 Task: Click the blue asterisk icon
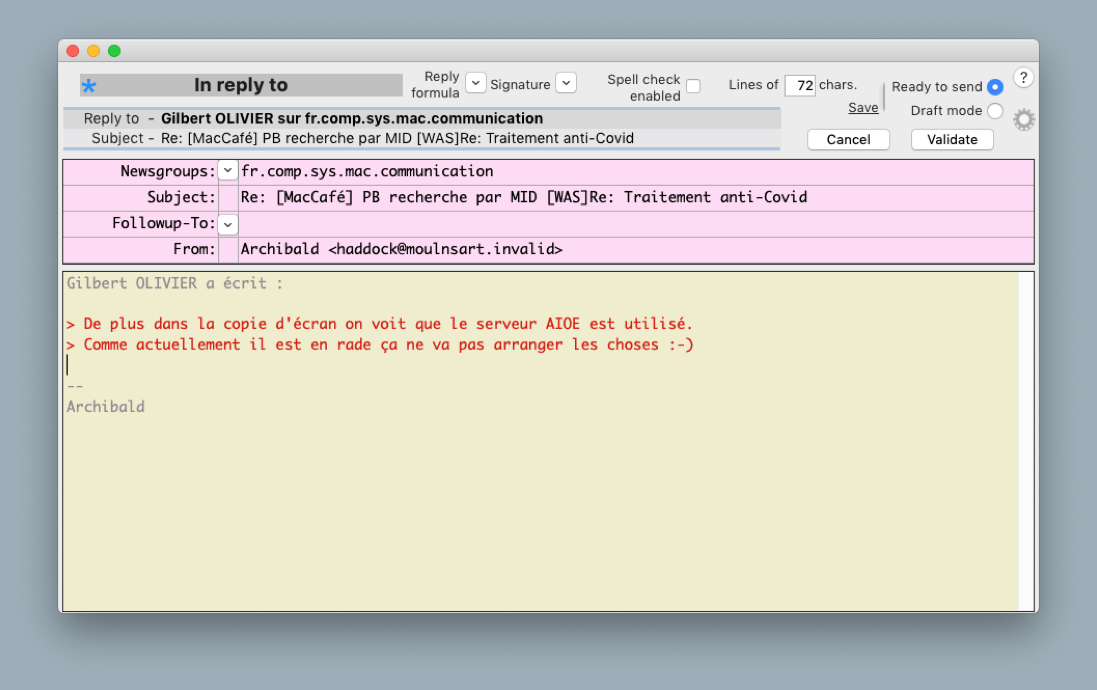click(x=89, y=86)
